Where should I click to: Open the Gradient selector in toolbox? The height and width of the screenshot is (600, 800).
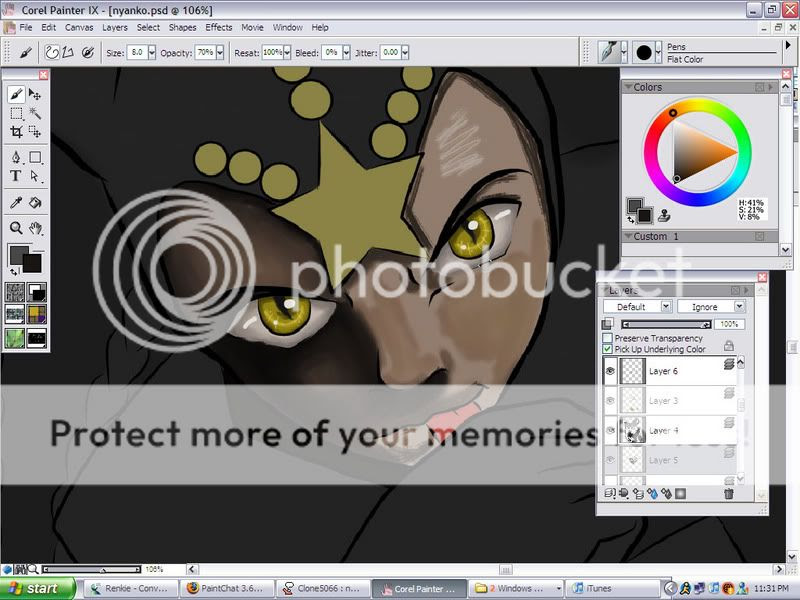click(x=36, y=292)
